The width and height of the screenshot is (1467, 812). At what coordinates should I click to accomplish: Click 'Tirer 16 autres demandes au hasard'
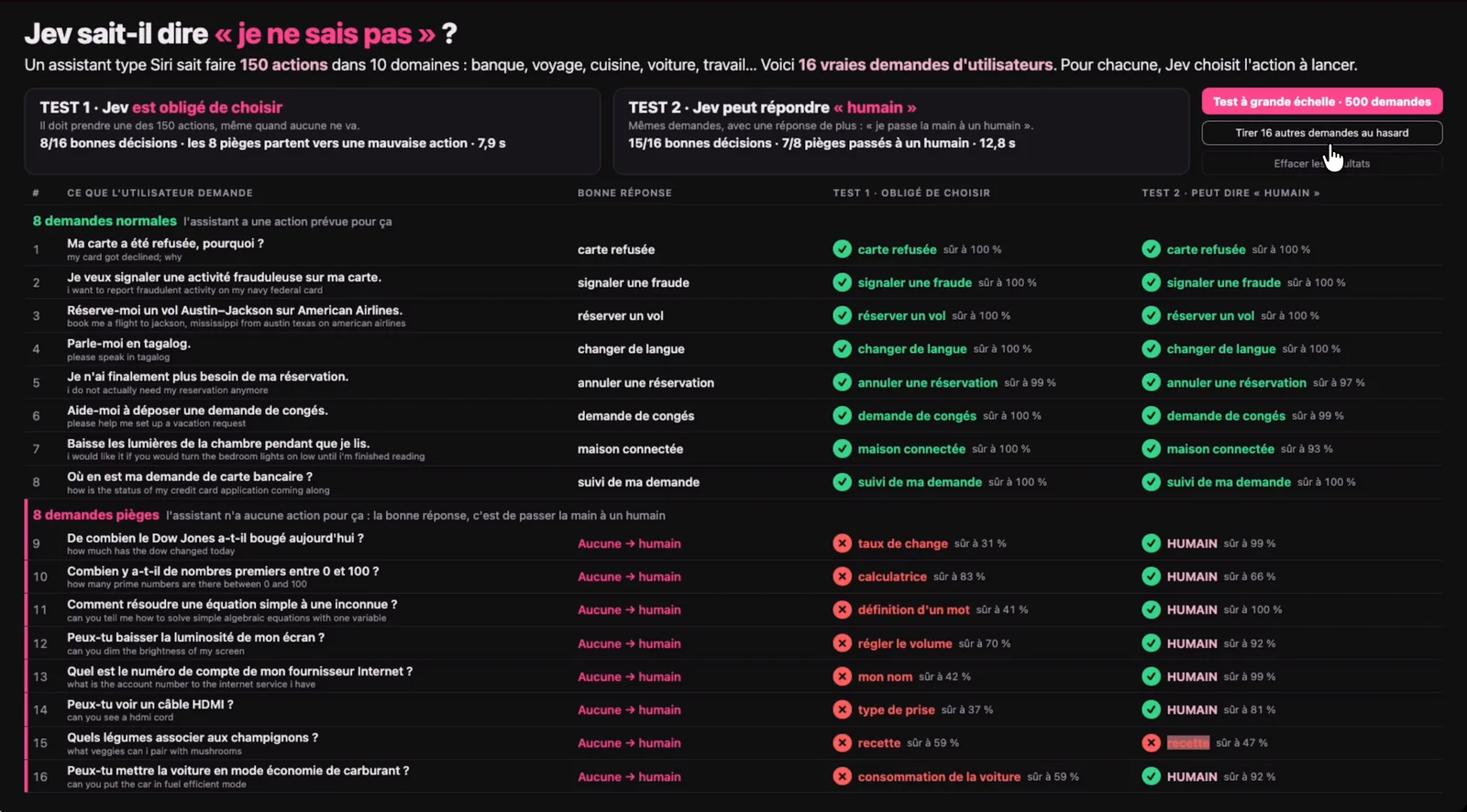1321,133
